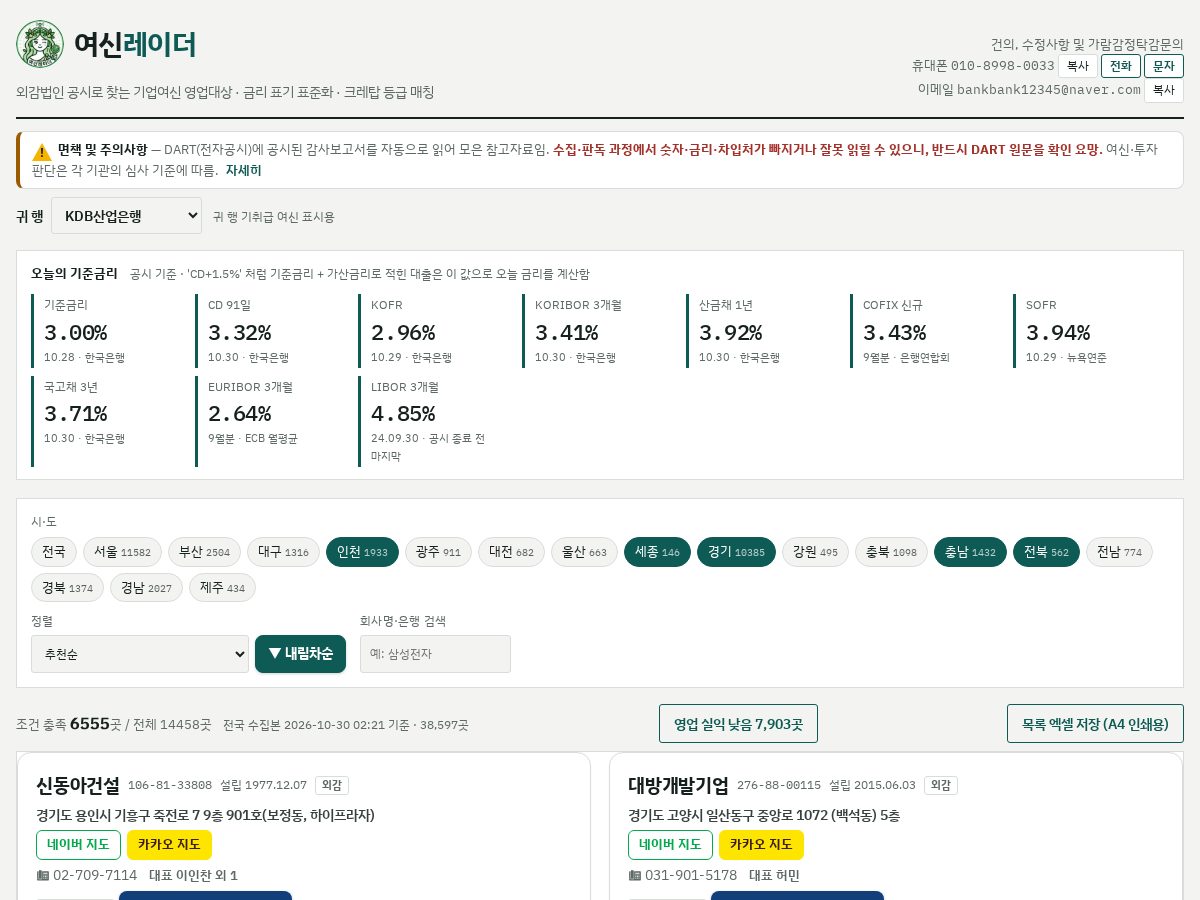Deselect the 전북 562 region chip
1200x900 pixels.
pos(1046,552)
